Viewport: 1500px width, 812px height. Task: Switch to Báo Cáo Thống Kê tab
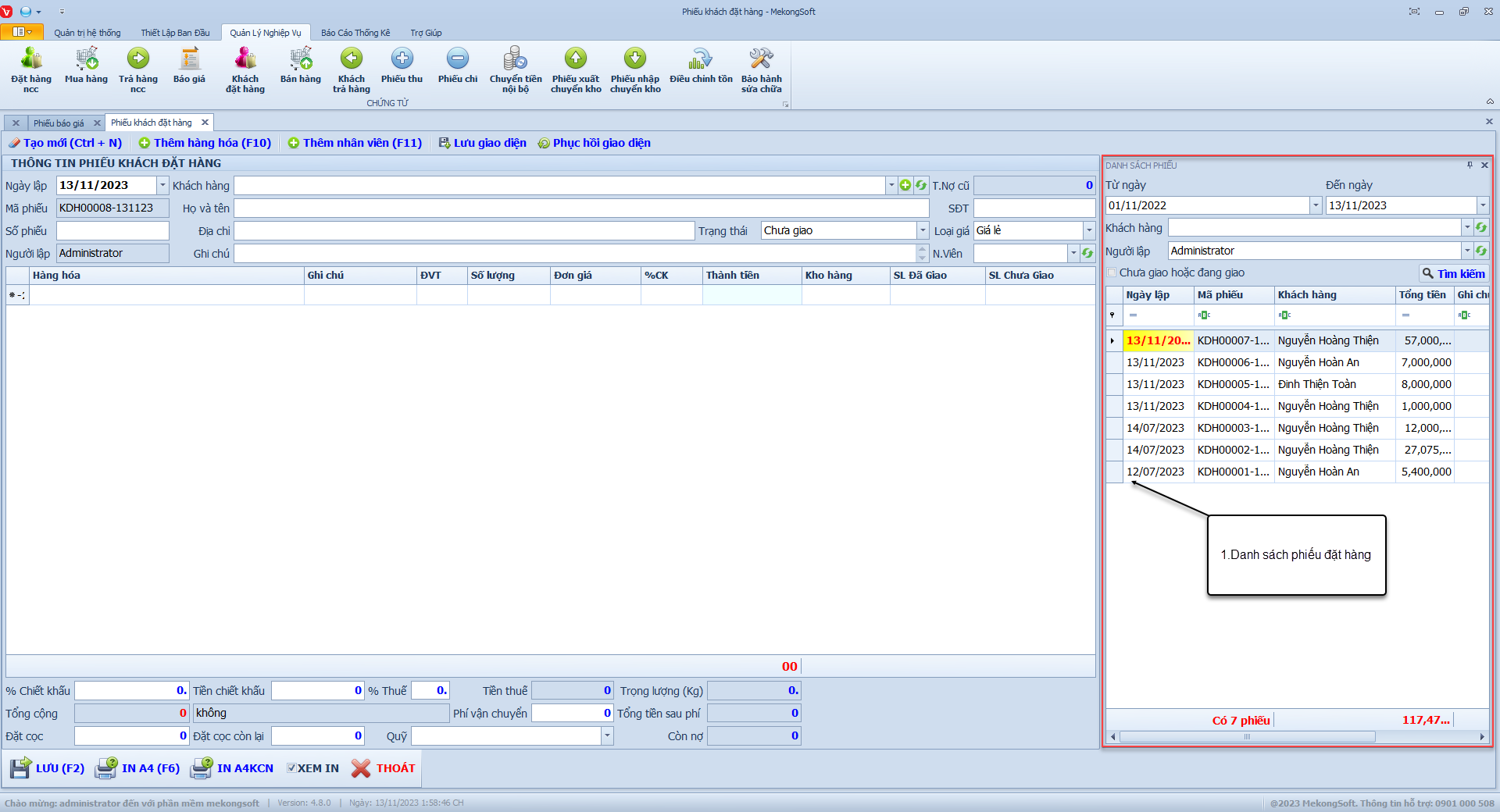[x=355, y=33]
